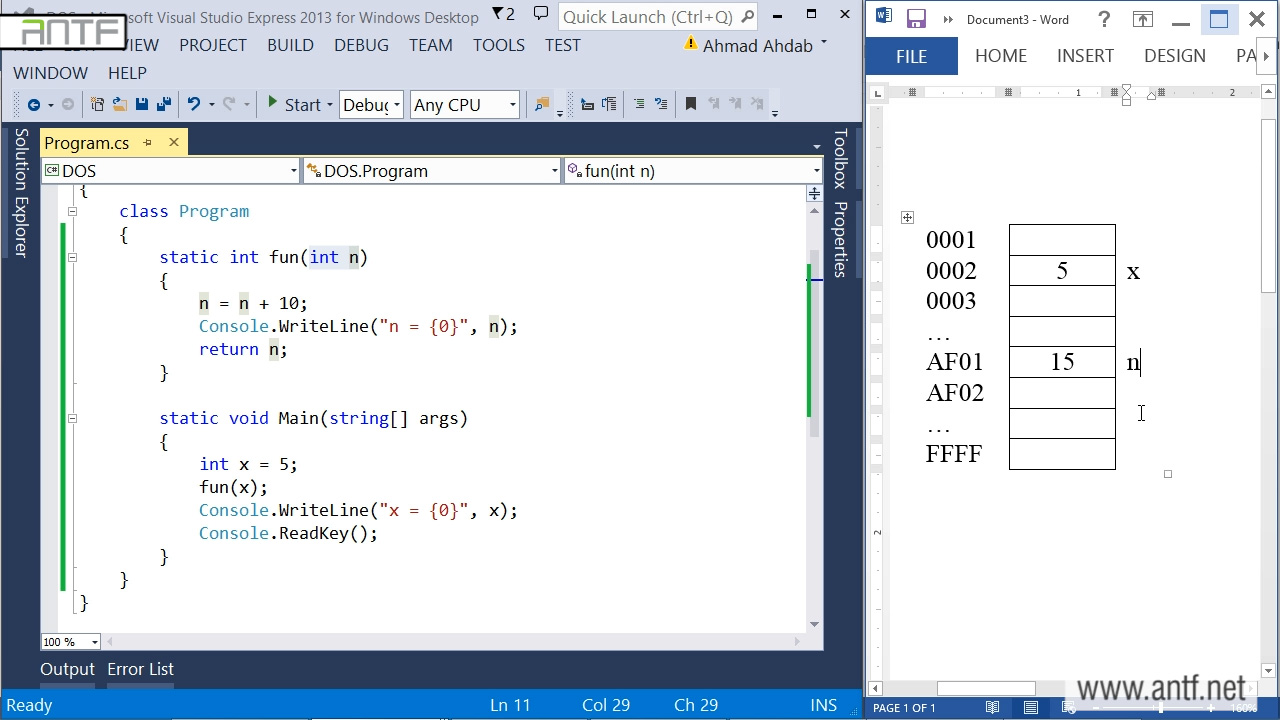The image size is (1280, 720).
Task: Toggle a bookmark with the bookmark icon
Action: pyautogui.click(x=690, y=104)
